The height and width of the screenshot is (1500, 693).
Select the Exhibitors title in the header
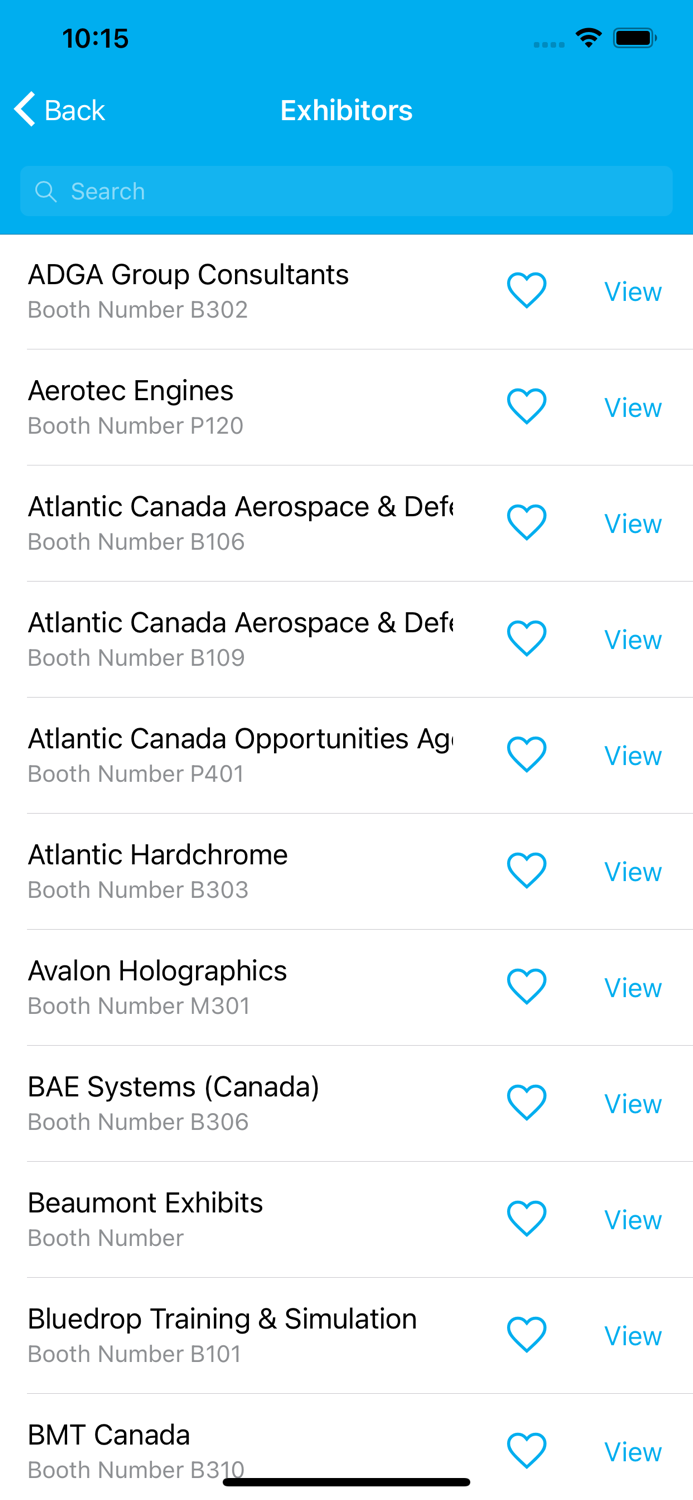(x=346, y=110)
